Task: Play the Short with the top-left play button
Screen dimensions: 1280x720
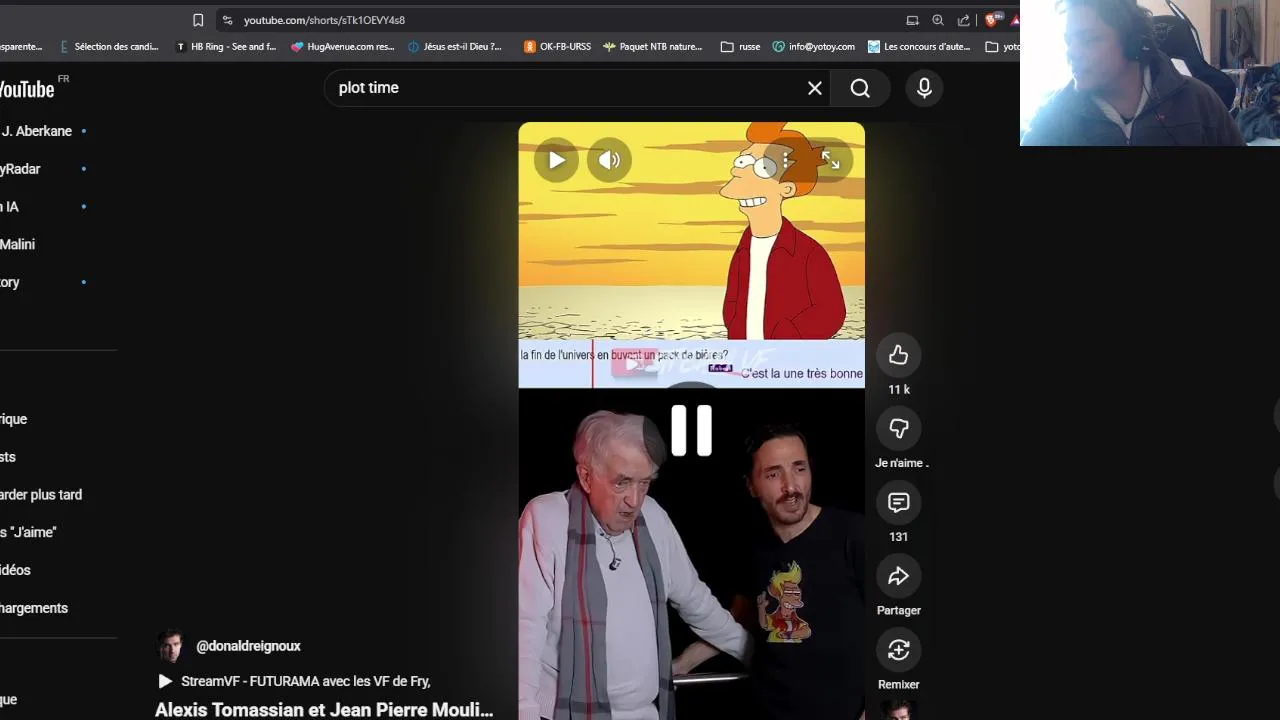Action: point(556,160)
